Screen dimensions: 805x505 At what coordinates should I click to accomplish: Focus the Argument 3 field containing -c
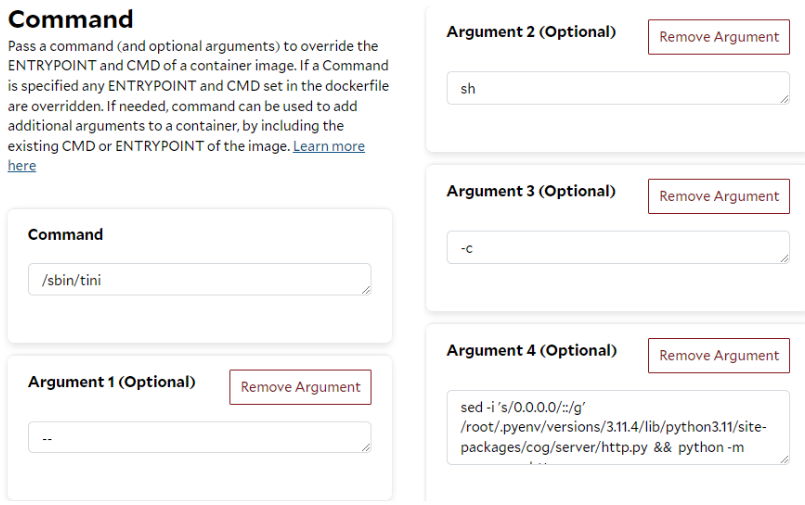618,247
